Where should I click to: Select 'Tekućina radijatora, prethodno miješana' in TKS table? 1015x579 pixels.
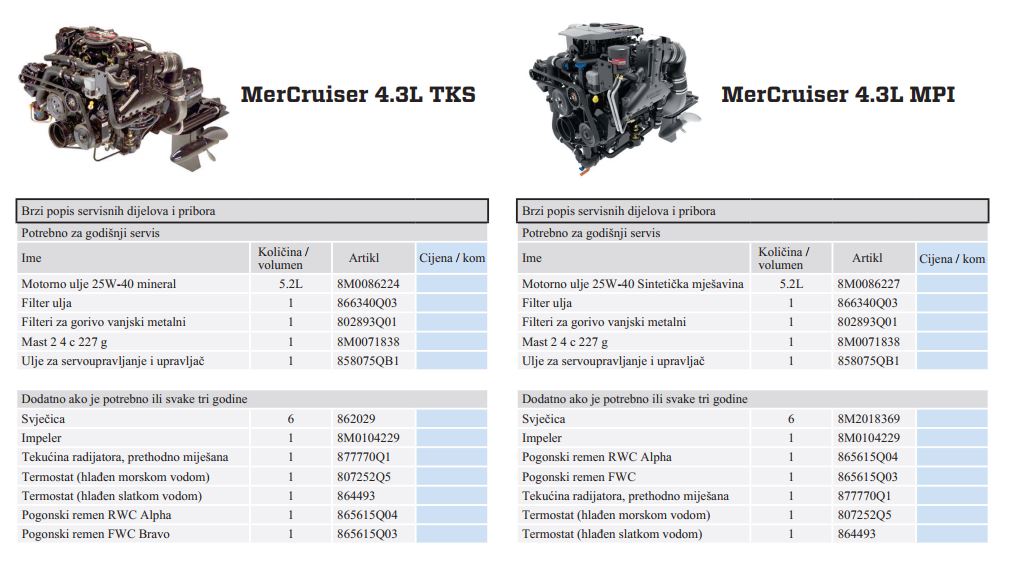pos(125,457)
